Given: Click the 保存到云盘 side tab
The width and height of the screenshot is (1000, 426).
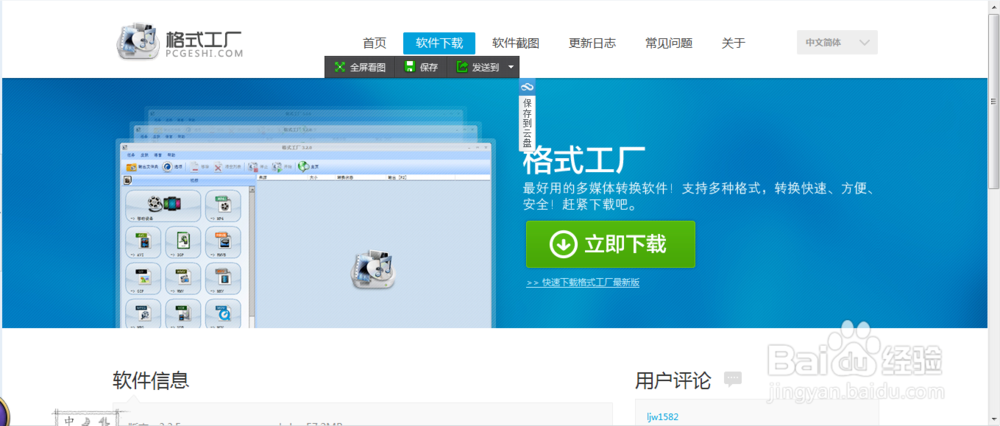Looking at the screenshot, I should [527, 115].
